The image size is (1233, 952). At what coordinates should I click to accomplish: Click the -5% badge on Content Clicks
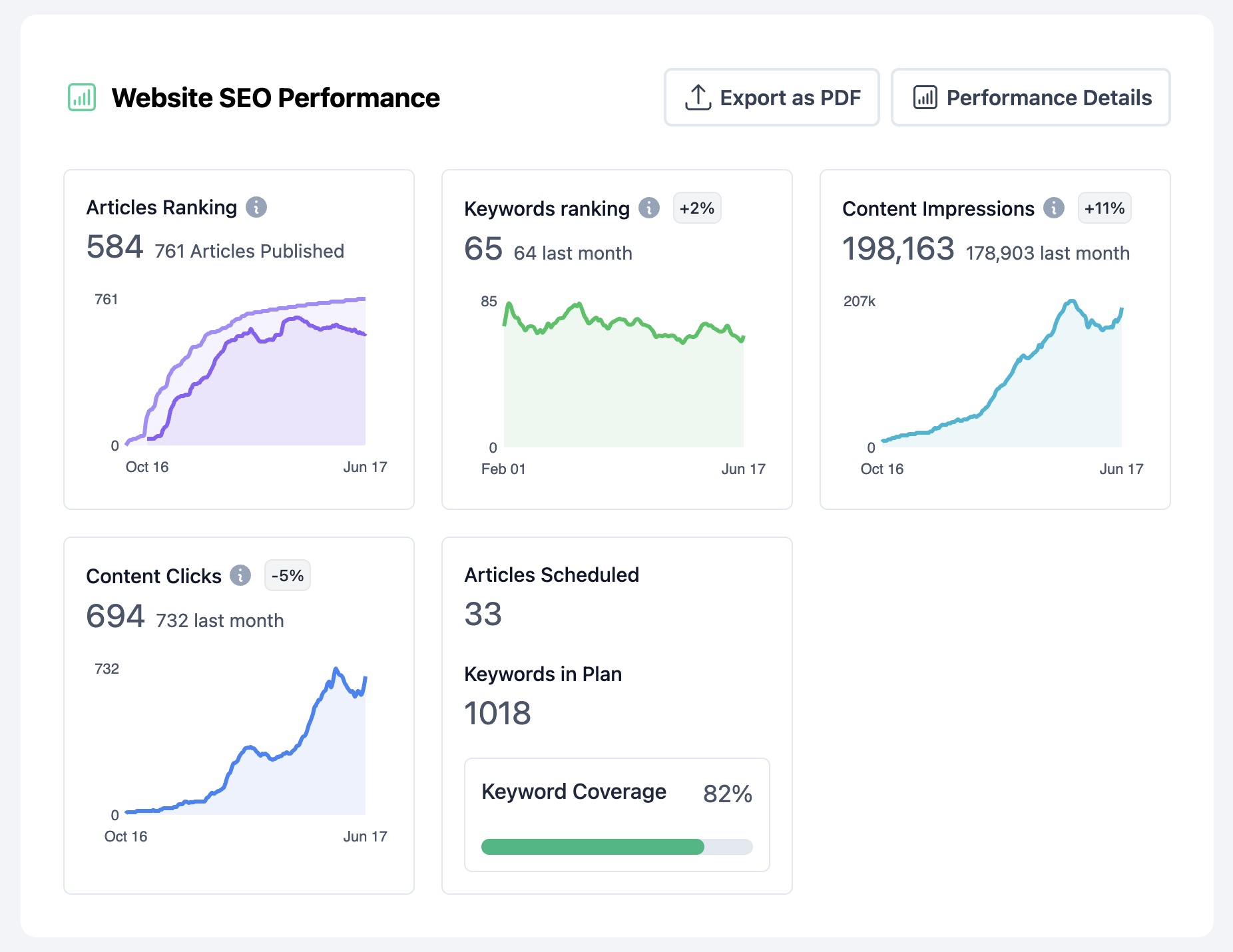288,575
